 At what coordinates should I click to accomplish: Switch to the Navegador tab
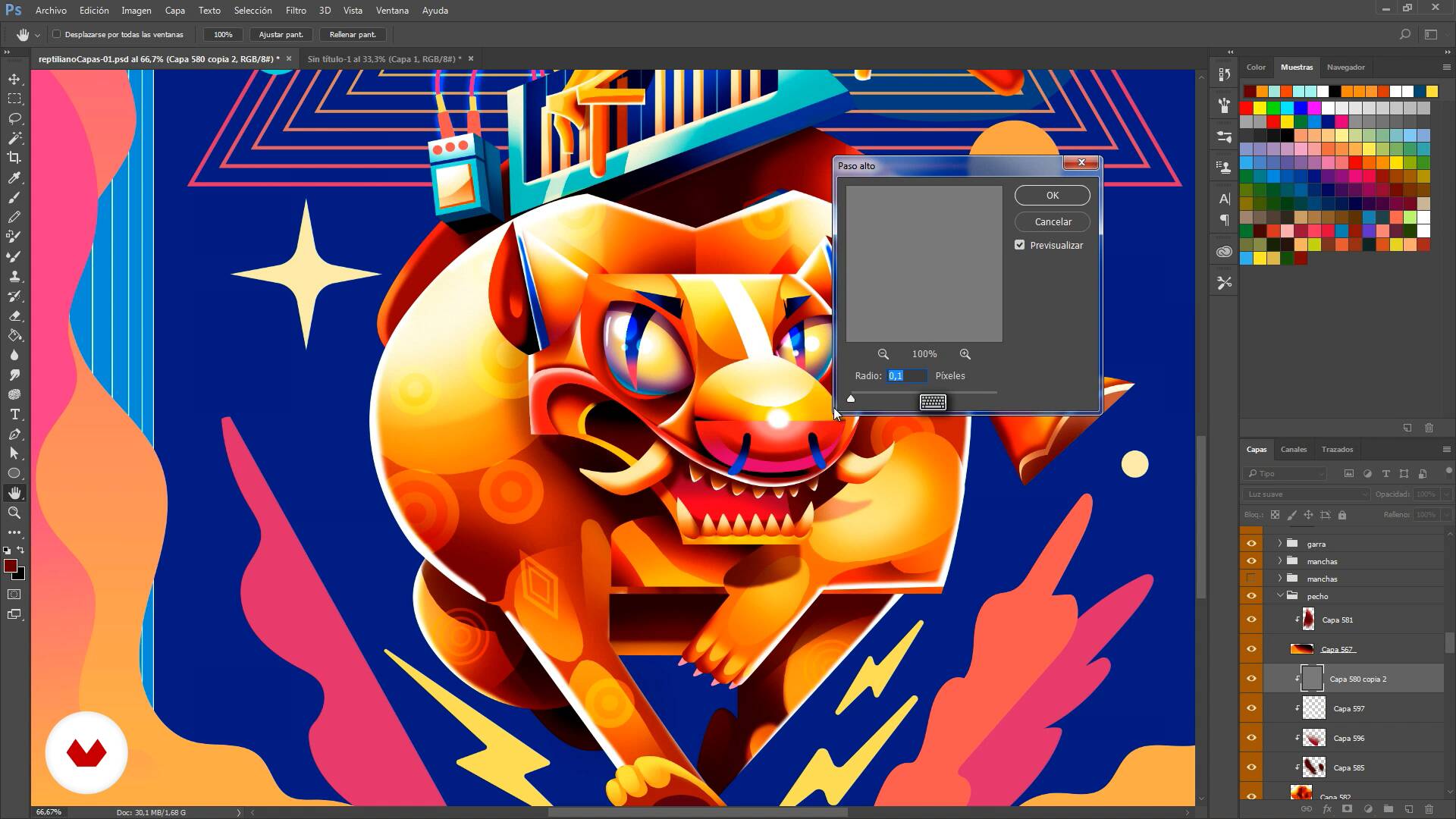1346,67
